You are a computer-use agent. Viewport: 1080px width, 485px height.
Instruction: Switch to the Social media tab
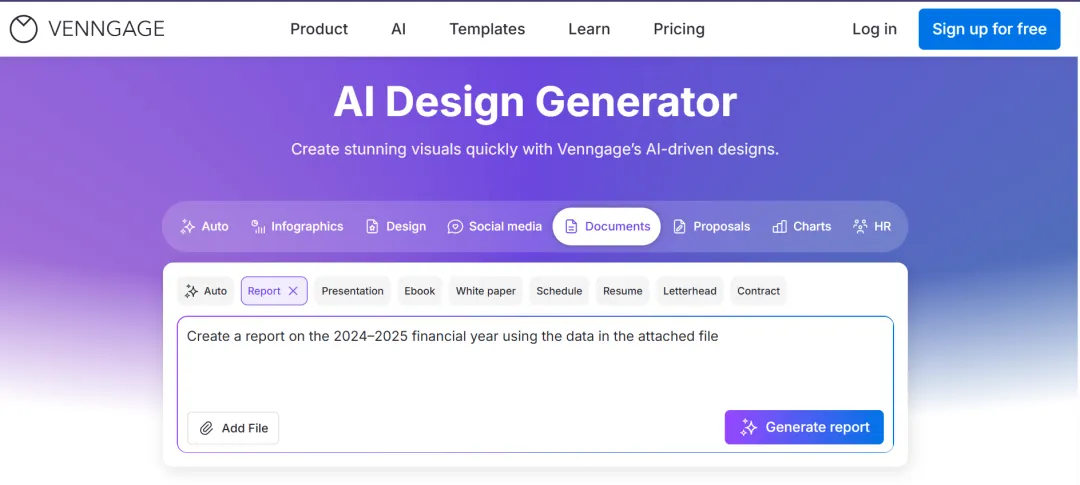[x=495, y=227]
